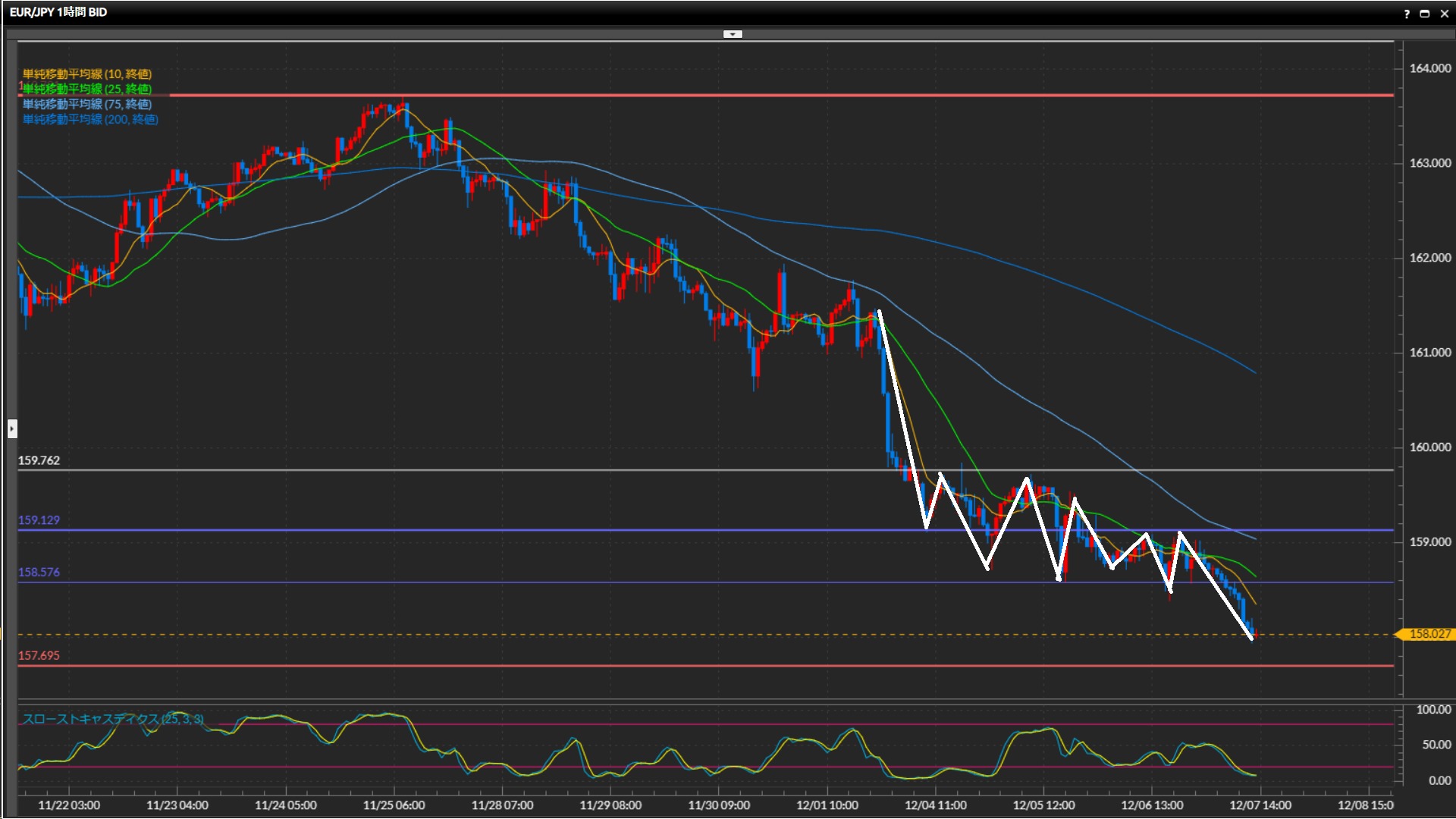Select the red 157.695 support line label

[x=39, y=655]
